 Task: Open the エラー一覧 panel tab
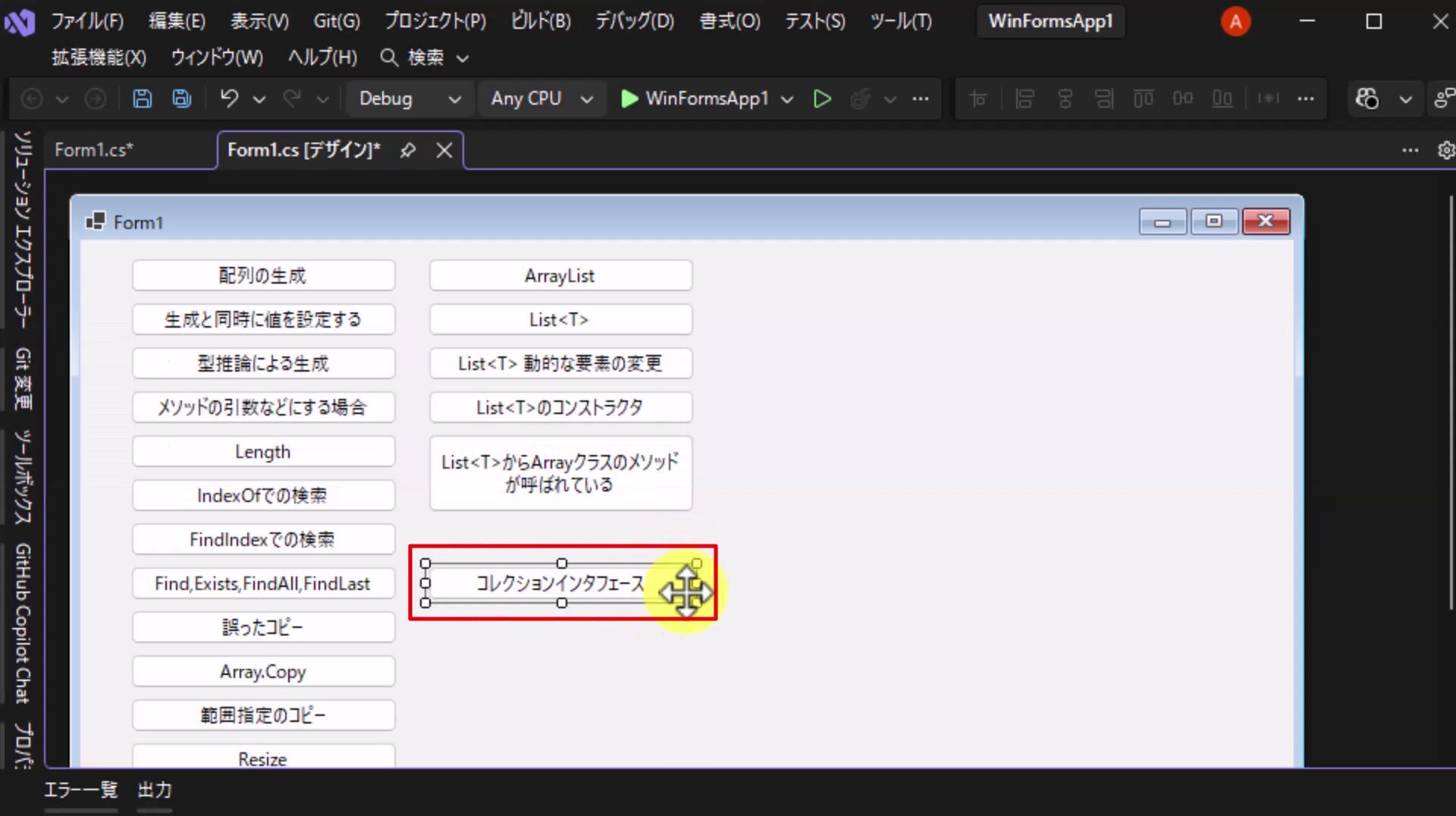[x=81, y=790]
